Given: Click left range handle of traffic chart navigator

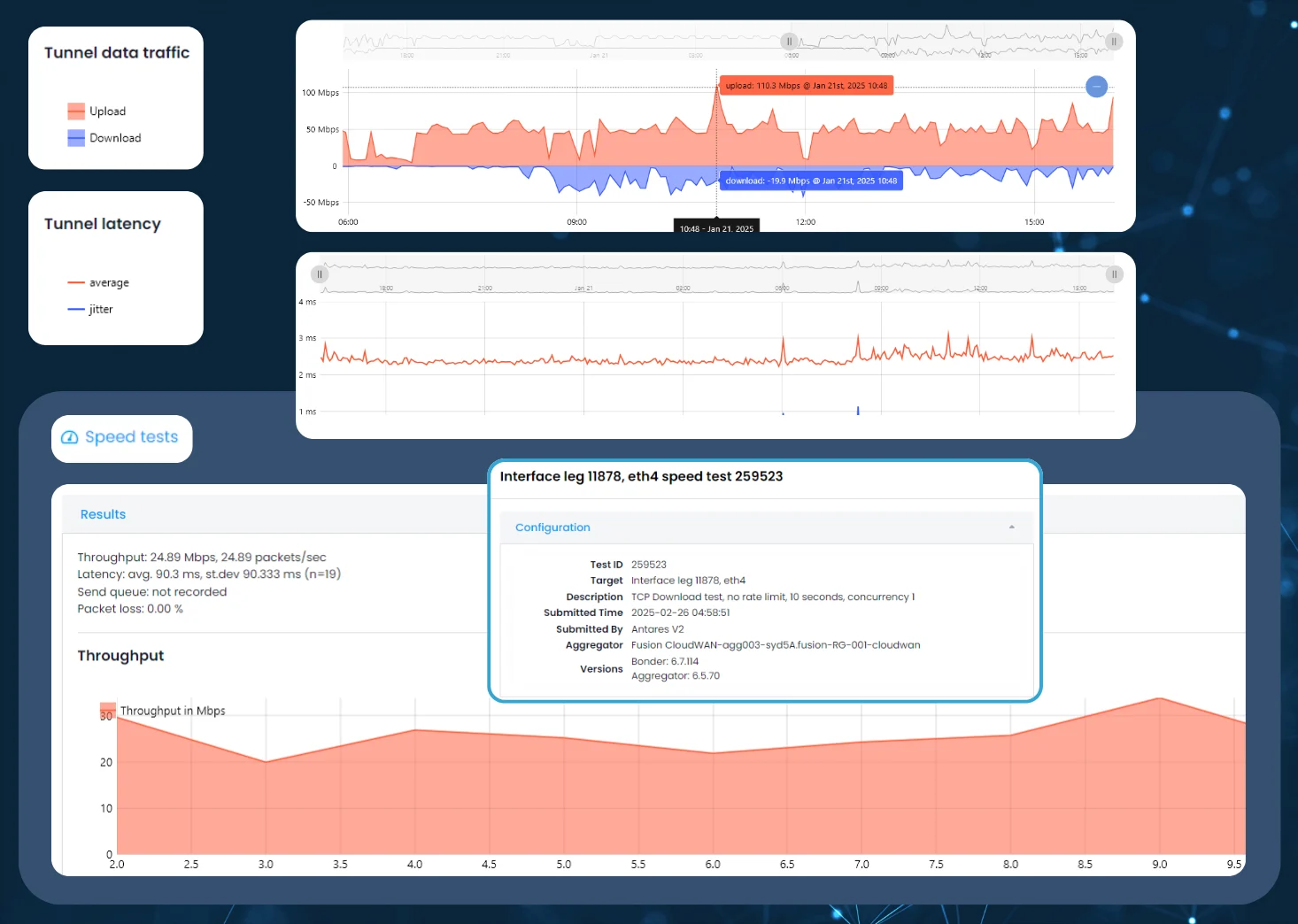Looking at the screenshot, I should pyautogui.click(x=789, y=42).
